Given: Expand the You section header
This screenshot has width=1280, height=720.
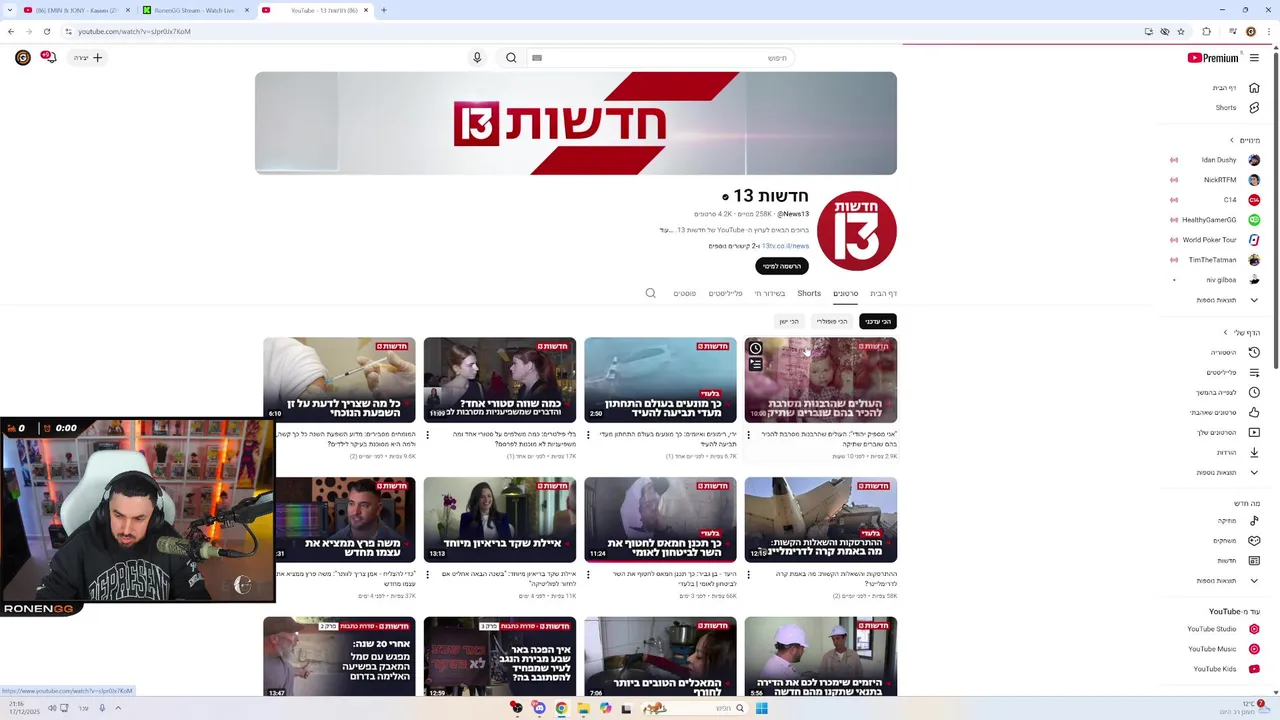Looking at the screenshot, I should (x=1242, y=332).
